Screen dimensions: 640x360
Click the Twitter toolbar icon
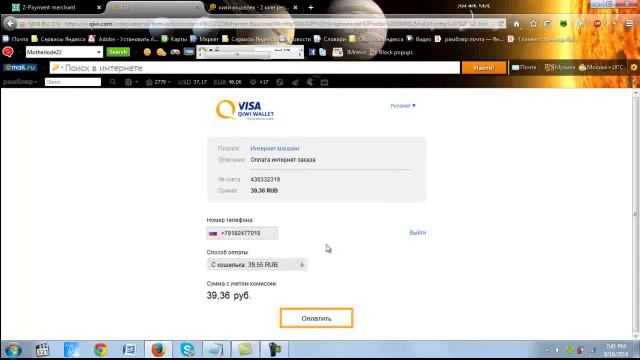[x=322, y=52]
